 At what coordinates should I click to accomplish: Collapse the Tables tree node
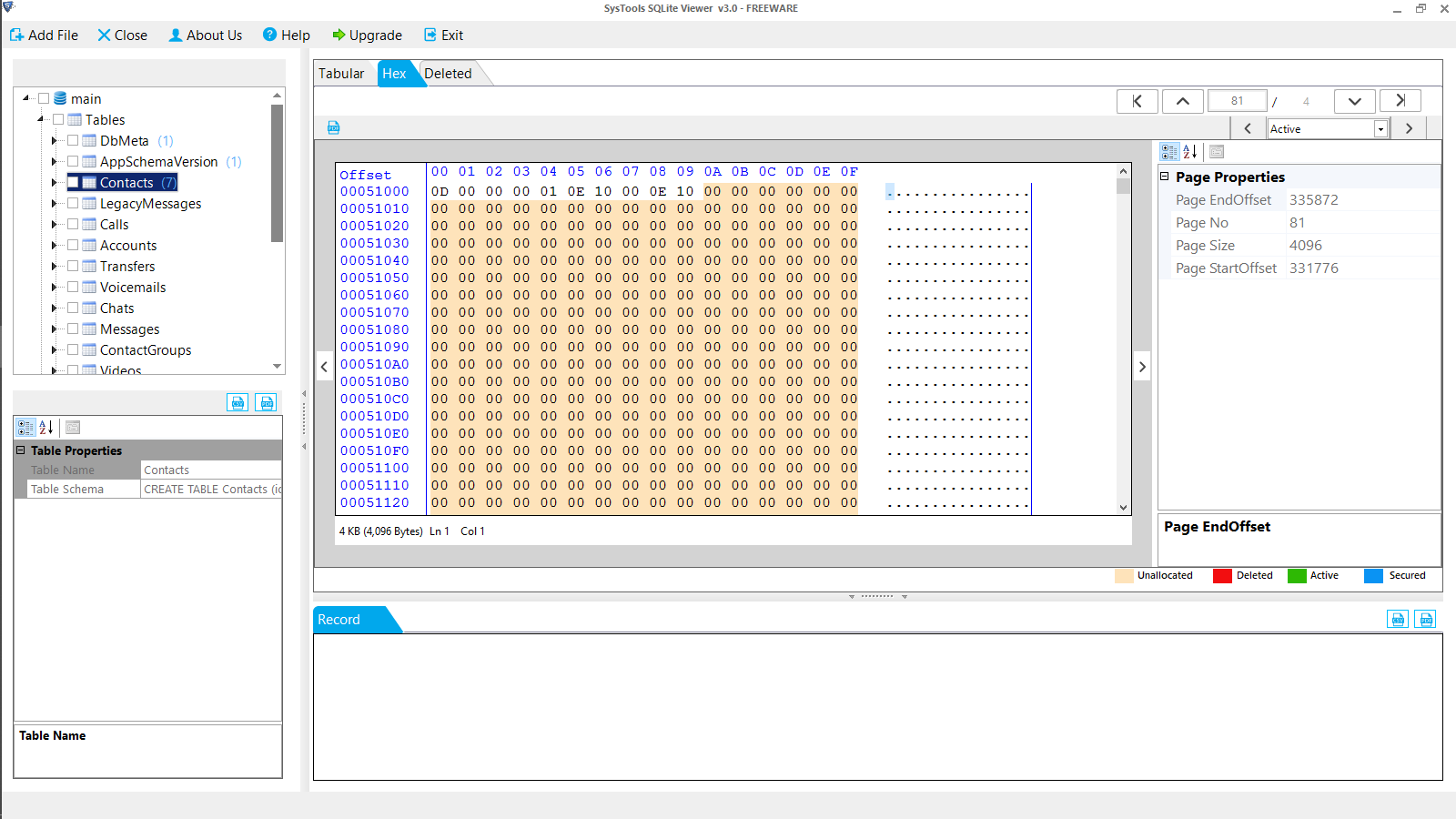(41, 119)
